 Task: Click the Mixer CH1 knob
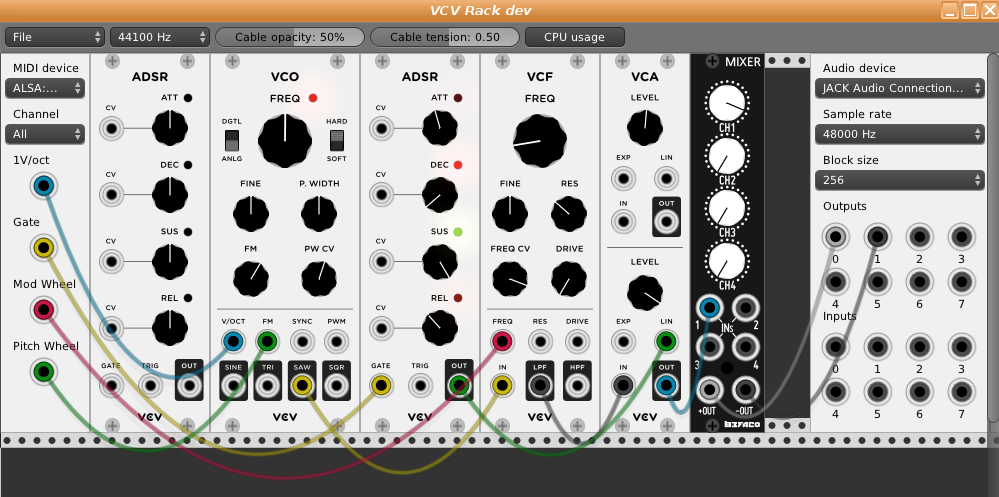pos(727,101)
